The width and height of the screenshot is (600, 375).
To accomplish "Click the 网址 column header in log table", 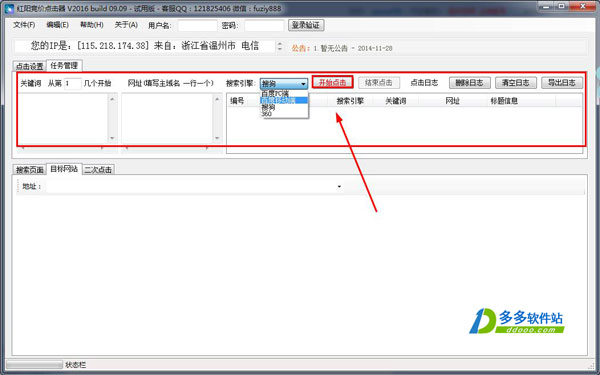I will (452, 101).
